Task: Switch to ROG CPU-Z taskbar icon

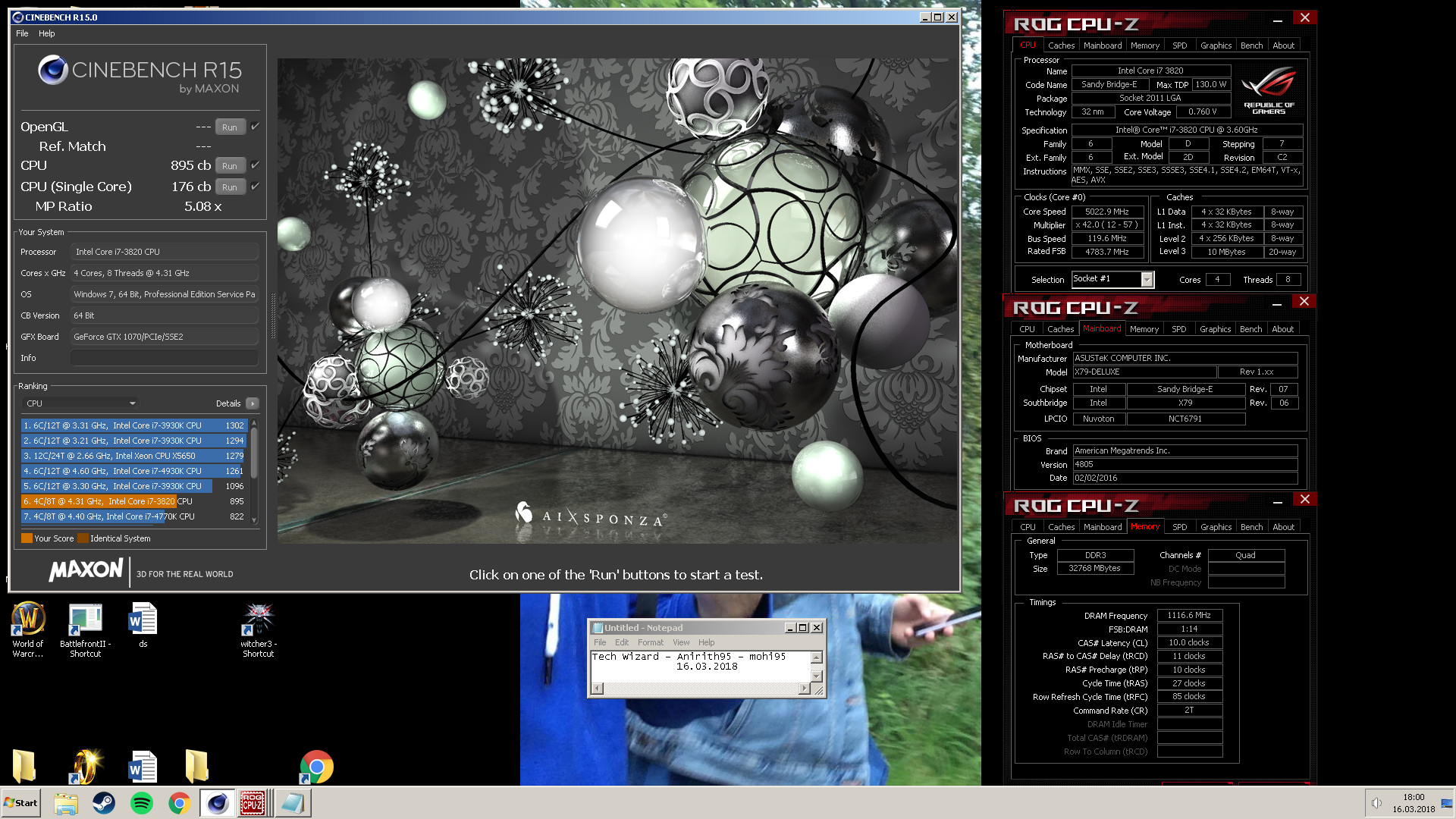Action: 253,803
